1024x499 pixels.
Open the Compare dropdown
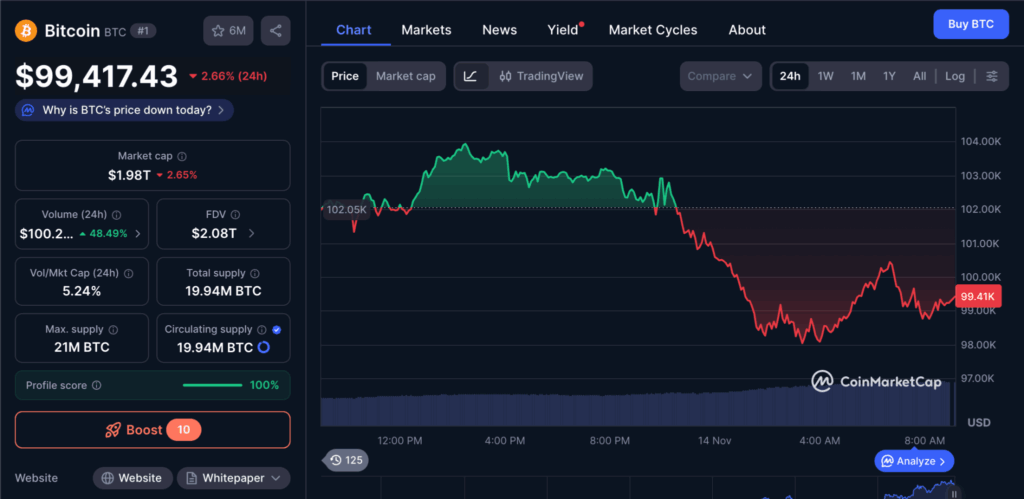720,76
